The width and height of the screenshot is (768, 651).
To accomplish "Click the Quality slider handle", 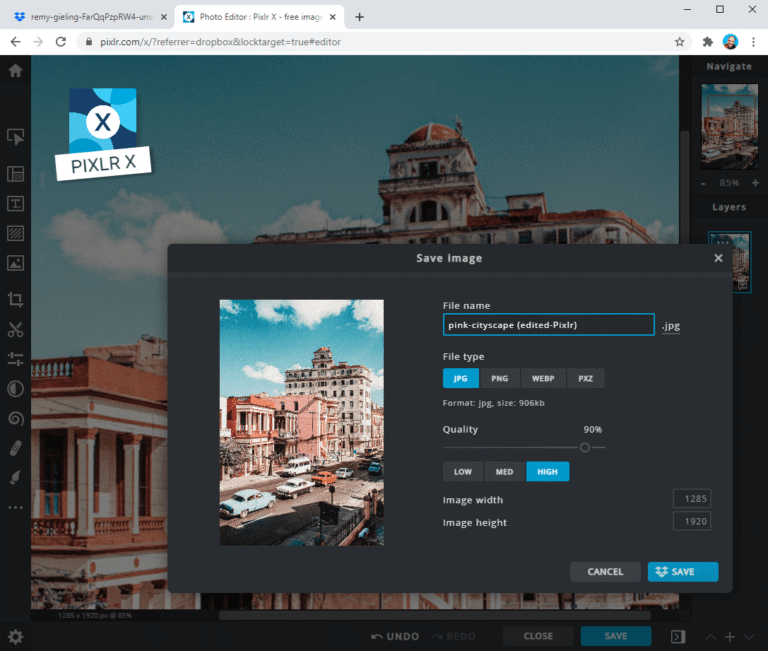I will [585, 447].
